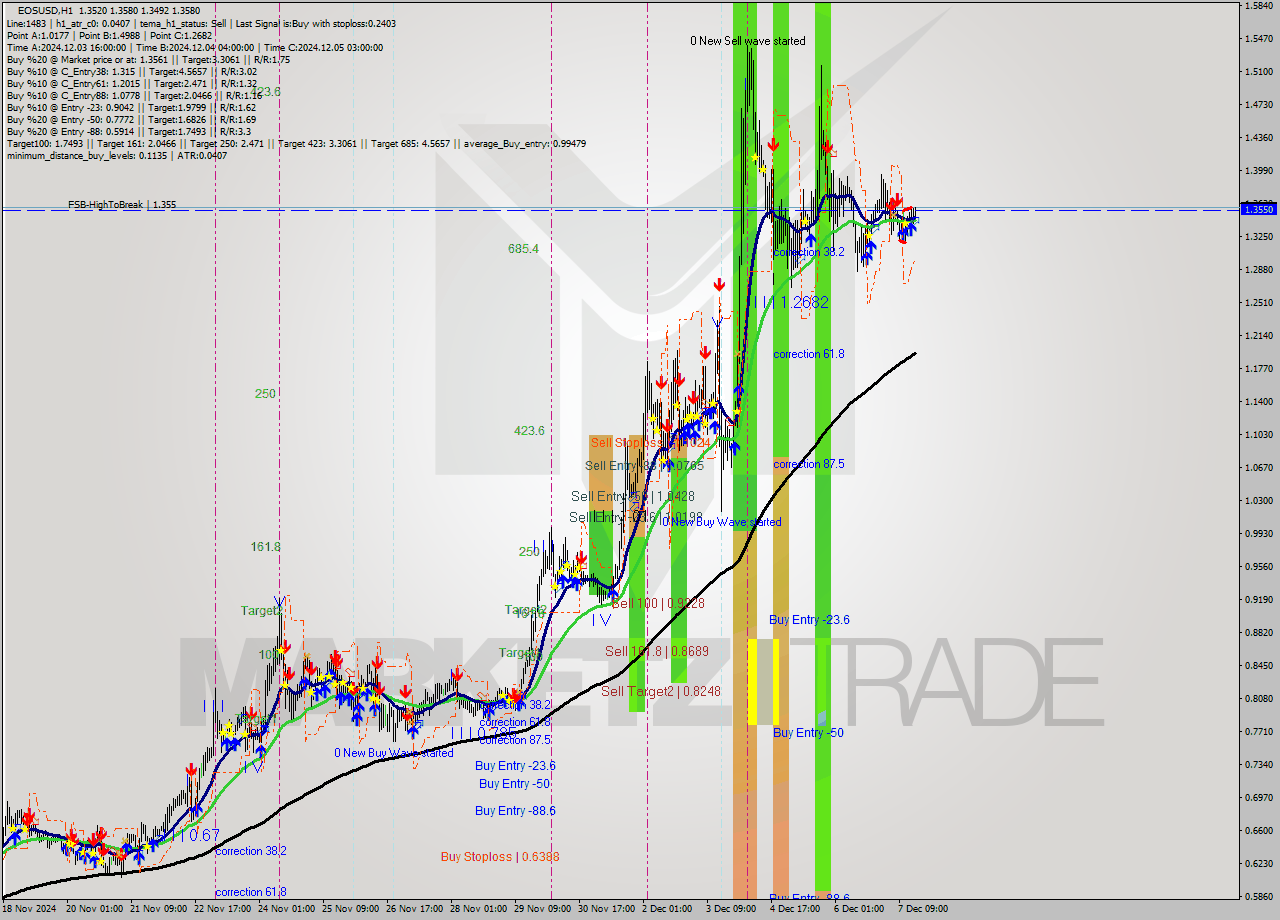The image size is (1280, 920).
Task: Click the '22 Nov 17:00' time axis label
Action: (221, 909)
